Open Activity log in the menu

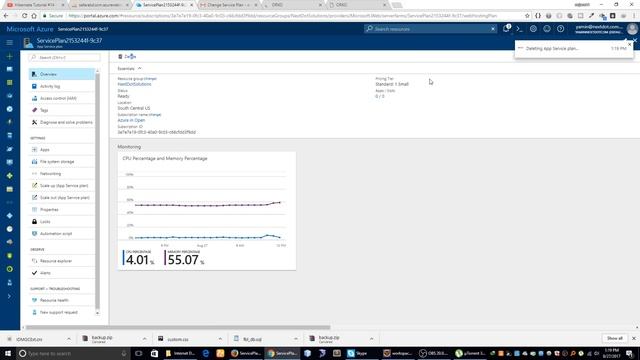(62, 86)
